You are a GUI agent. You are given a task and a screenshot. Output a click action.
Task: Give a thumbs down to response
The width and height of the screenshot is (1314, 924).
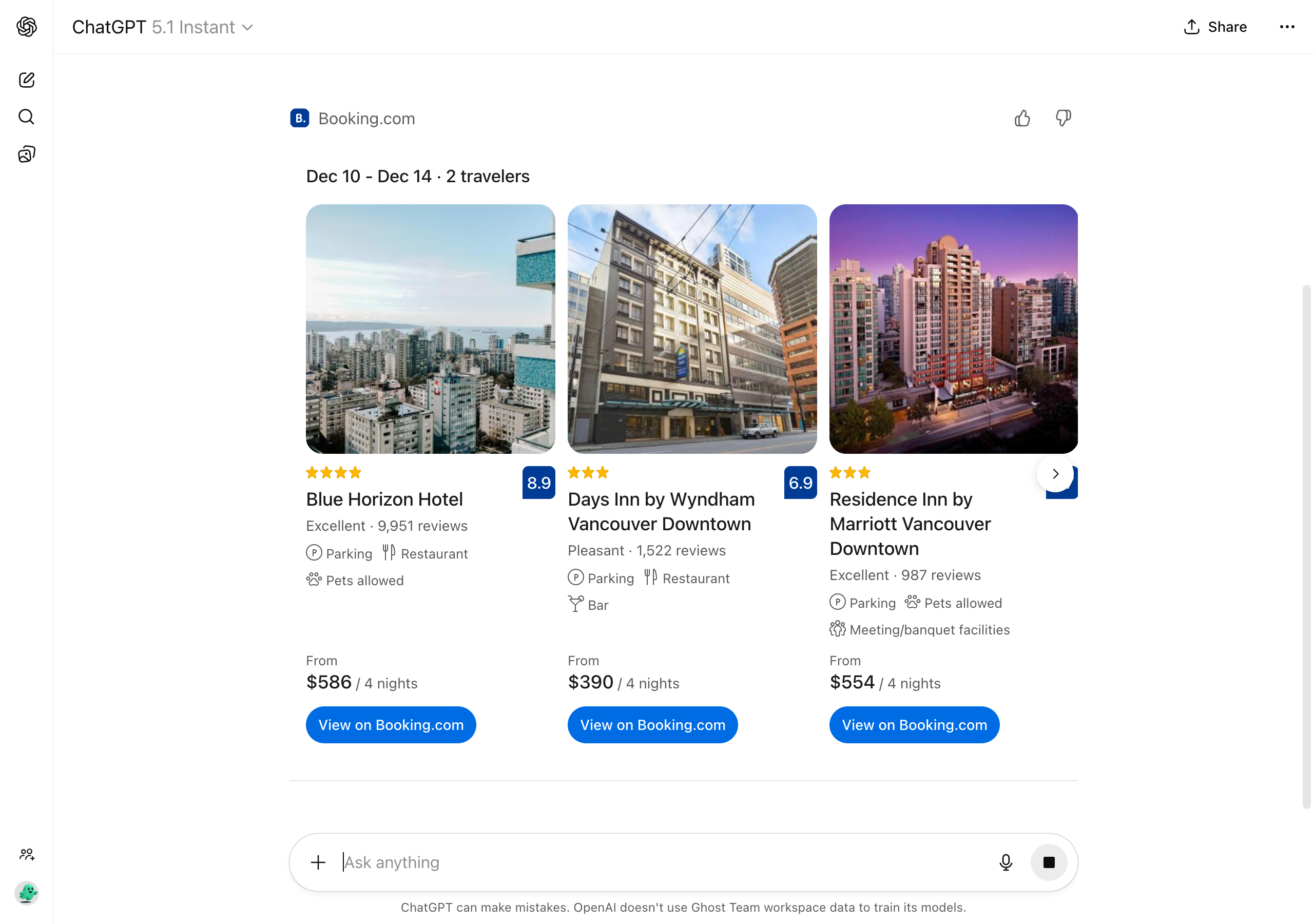point(1064,119)
